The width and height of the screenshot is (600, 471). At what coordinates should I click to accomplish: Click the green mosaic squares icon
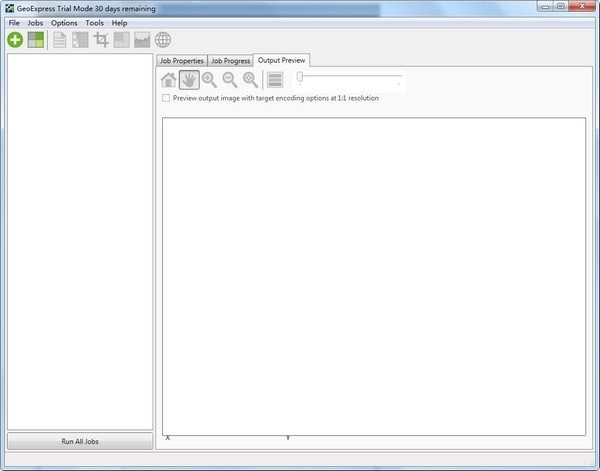click(36, 40)
